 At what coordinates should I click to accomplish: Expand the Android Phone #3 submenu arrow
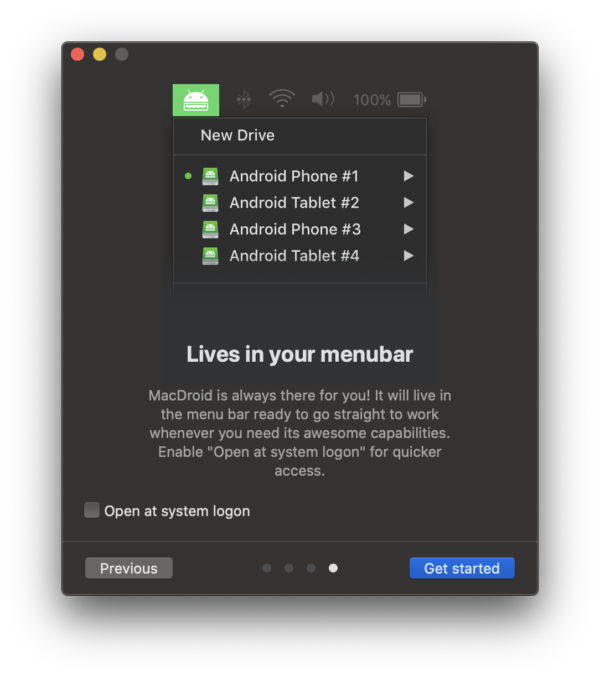408,229
